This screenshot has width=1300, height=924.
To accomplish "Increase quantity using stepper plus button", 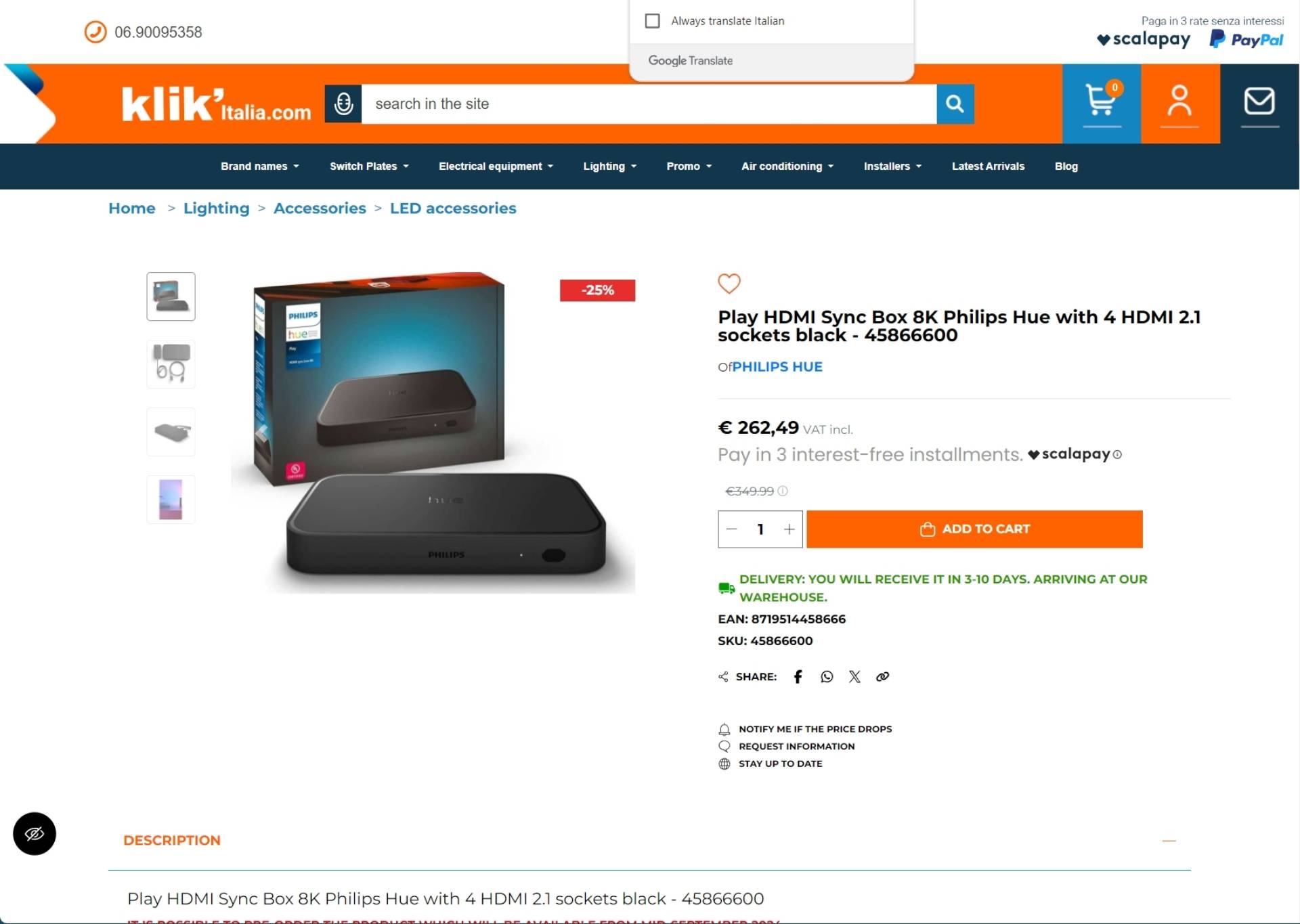I will (789, 529).
